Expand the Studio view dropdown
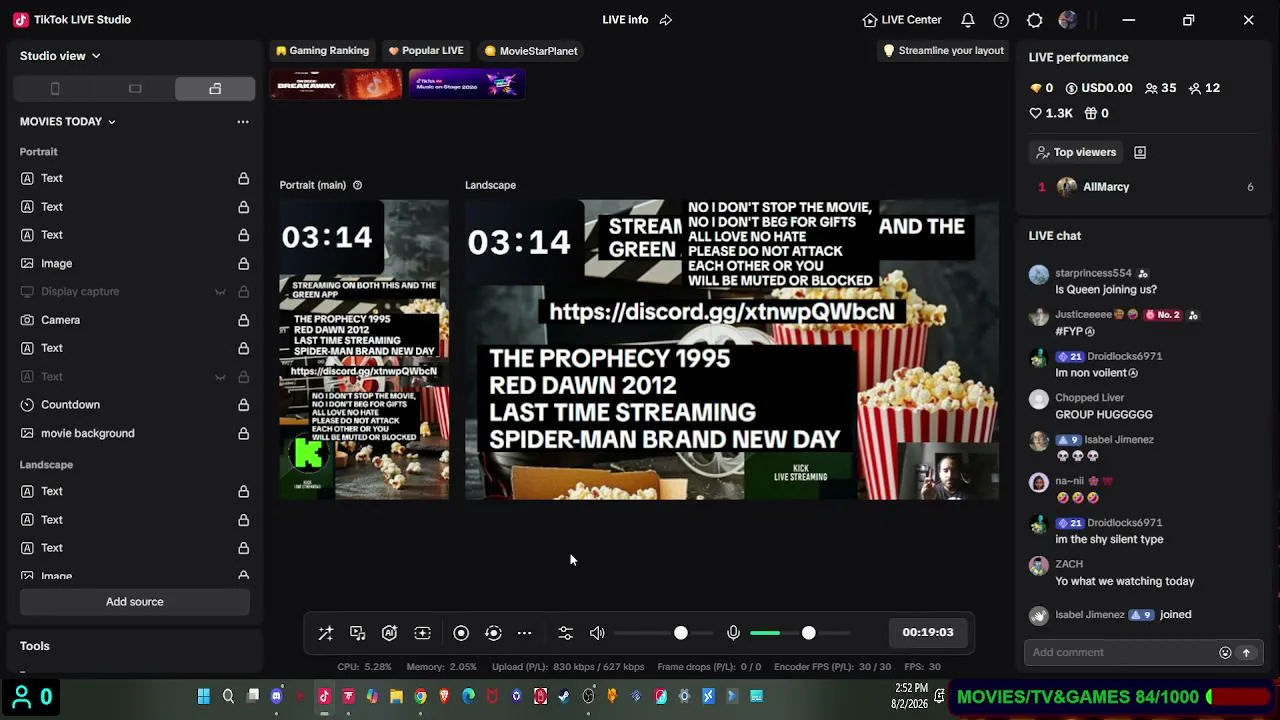Image resolution: width=1280 pixels, height=720 pixels. coord(60,56)
